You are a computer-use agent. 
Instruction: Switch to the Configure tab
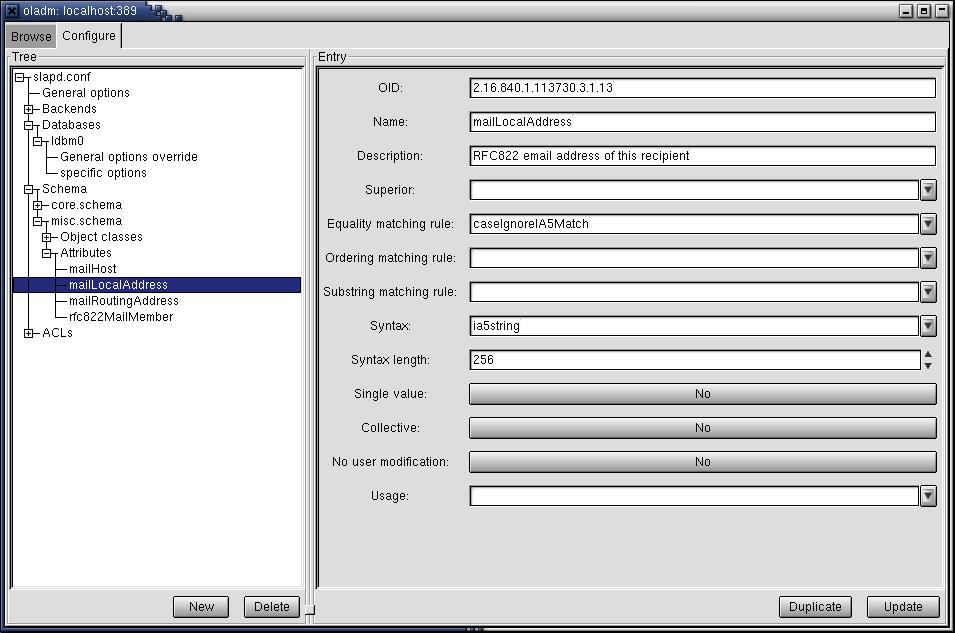coord(89,36)
